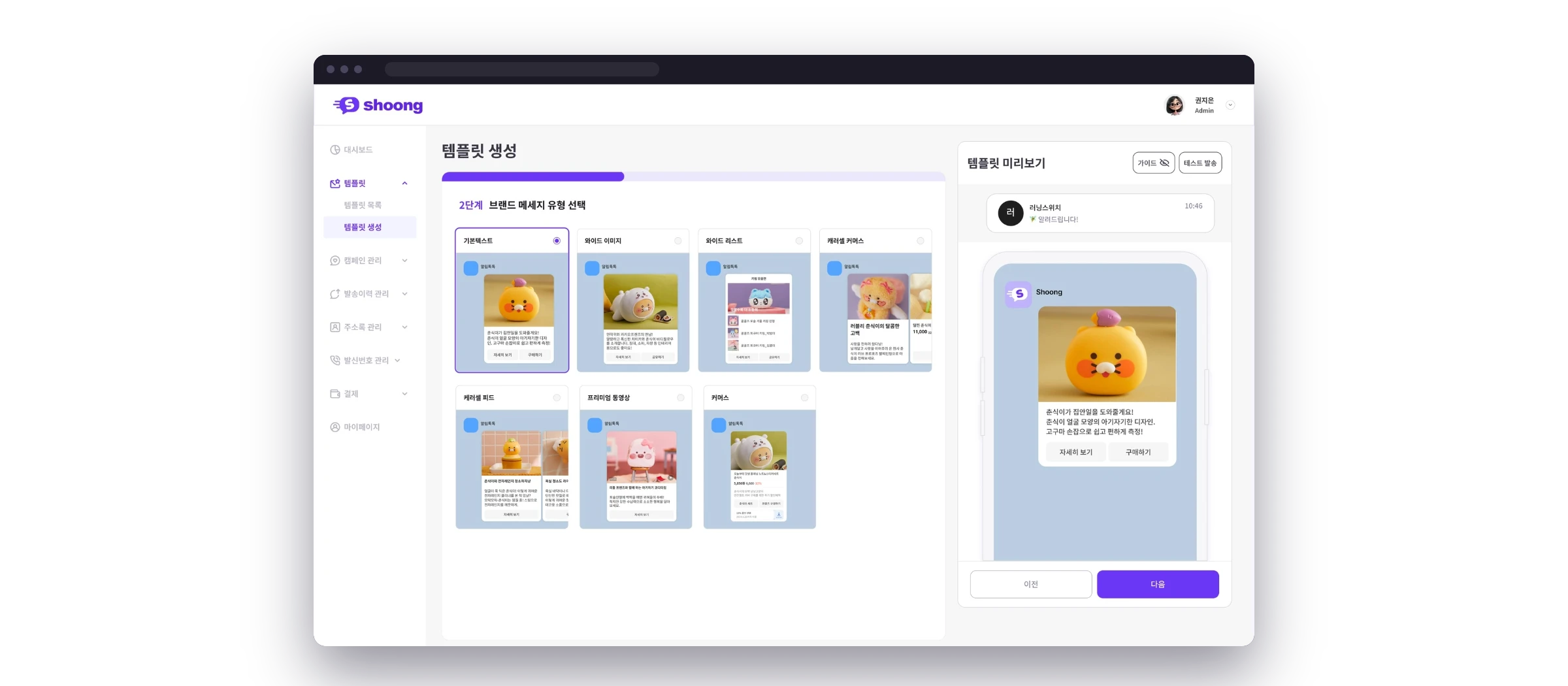Click the 와이드 리스트 template thumbnail
The width and height of the screenshot is (1568, 686).
coord(755,312)
